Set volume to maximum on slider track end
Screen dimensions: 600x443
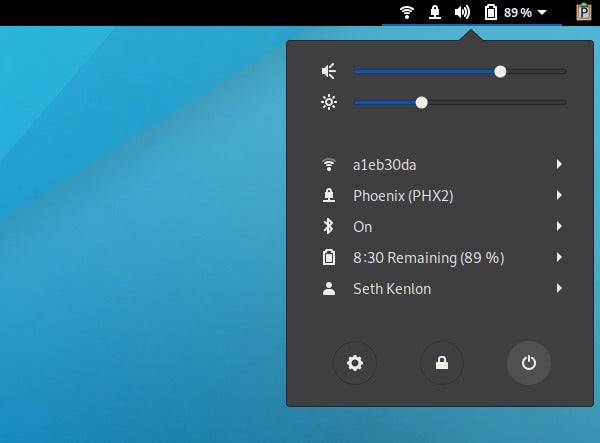(x=564, y=72)
